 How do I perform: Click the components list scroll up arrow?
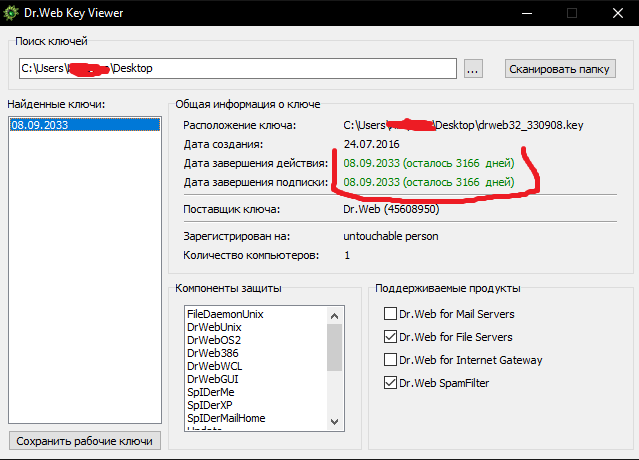click(335, 315)
